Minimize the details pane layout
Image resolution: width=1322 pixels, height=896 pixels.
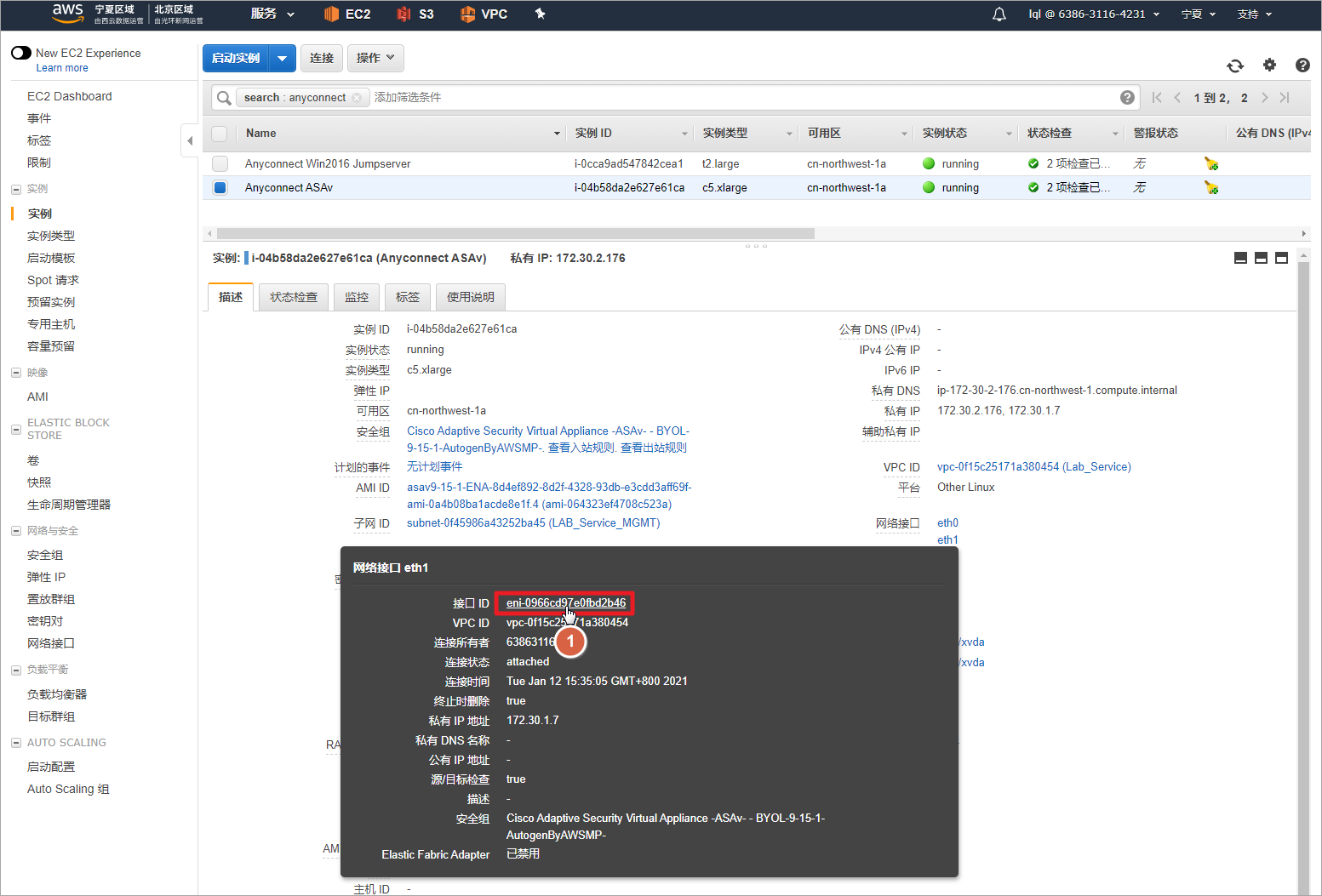coord(1240,258)
